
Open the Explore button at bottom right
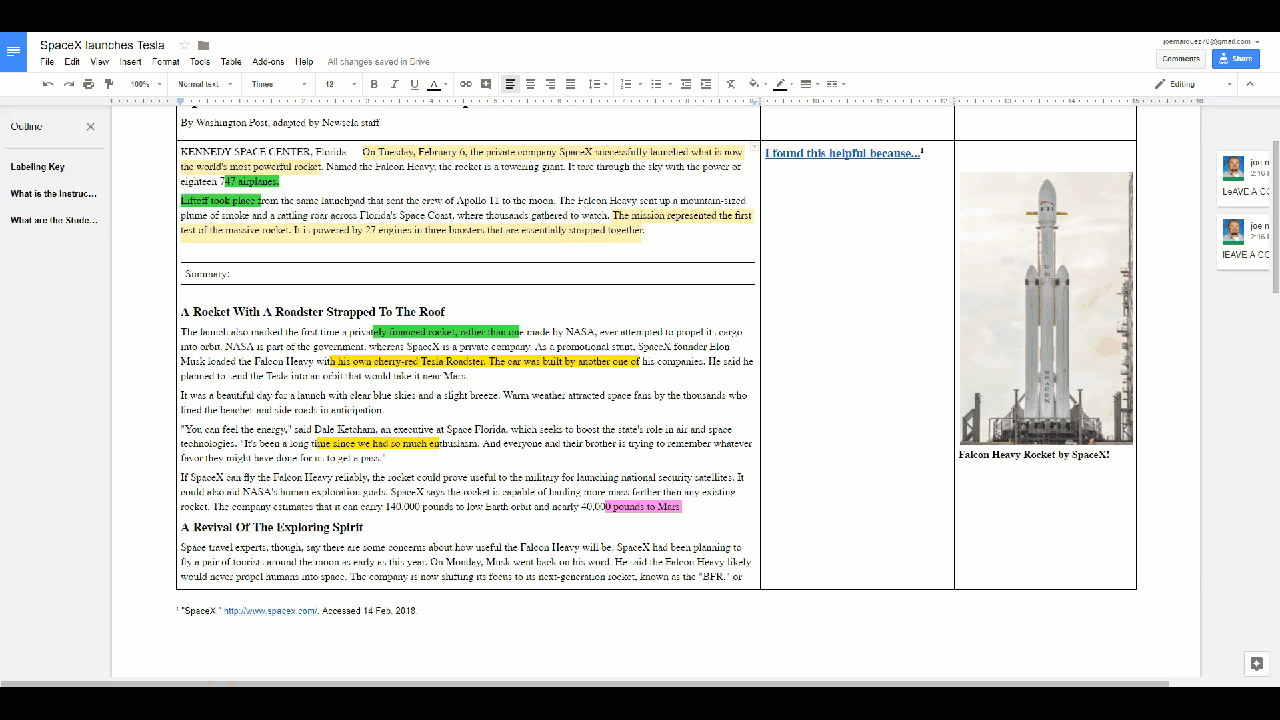1257,664
